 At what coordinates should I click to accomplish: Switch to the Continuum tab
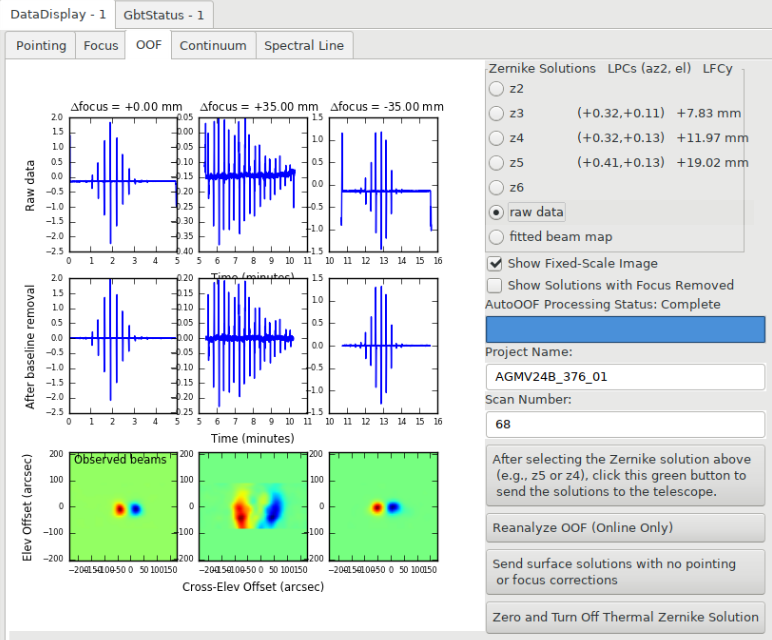pos(213,46)
